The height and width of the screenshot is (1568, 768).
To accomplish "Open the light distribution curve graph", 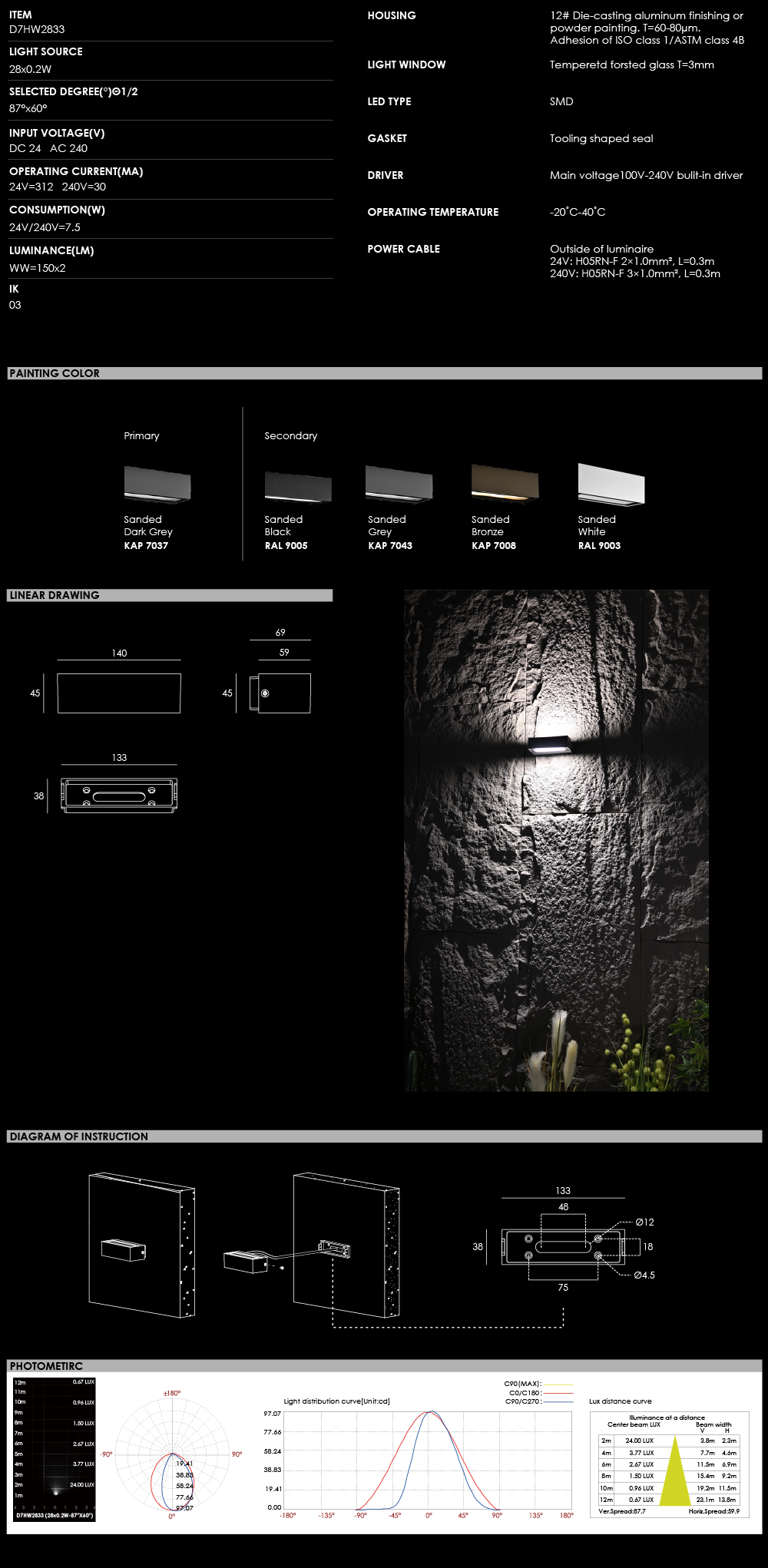I will tap(427, 1459).
